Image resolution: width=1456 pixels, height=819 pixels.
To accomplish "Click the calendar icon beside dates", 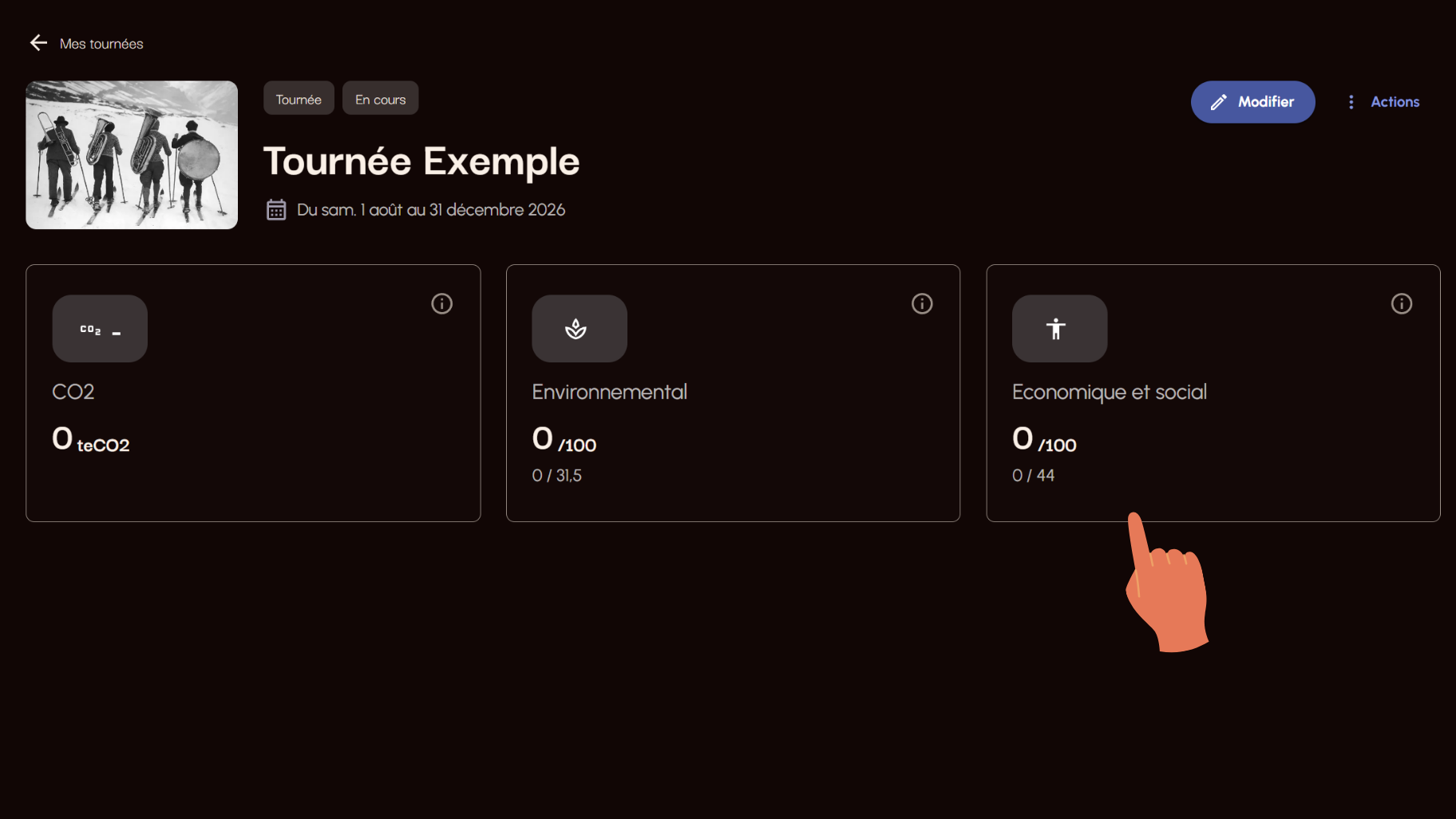I will click(276, 210).
